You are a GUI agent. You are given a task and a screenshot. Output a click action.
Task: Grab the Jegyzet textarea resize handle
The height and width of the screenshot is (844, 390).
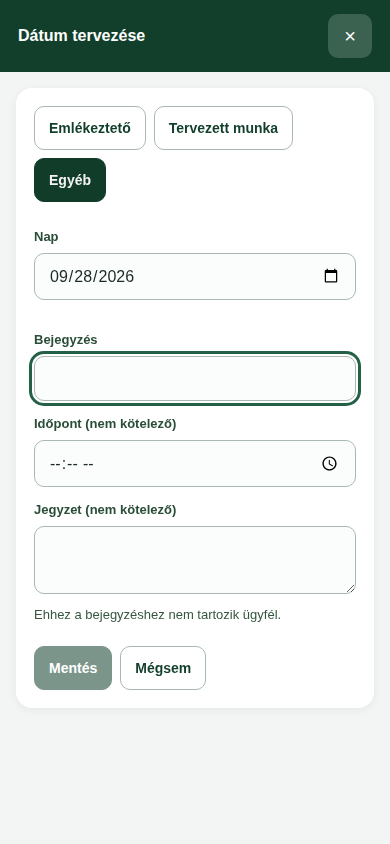[351, 589]
